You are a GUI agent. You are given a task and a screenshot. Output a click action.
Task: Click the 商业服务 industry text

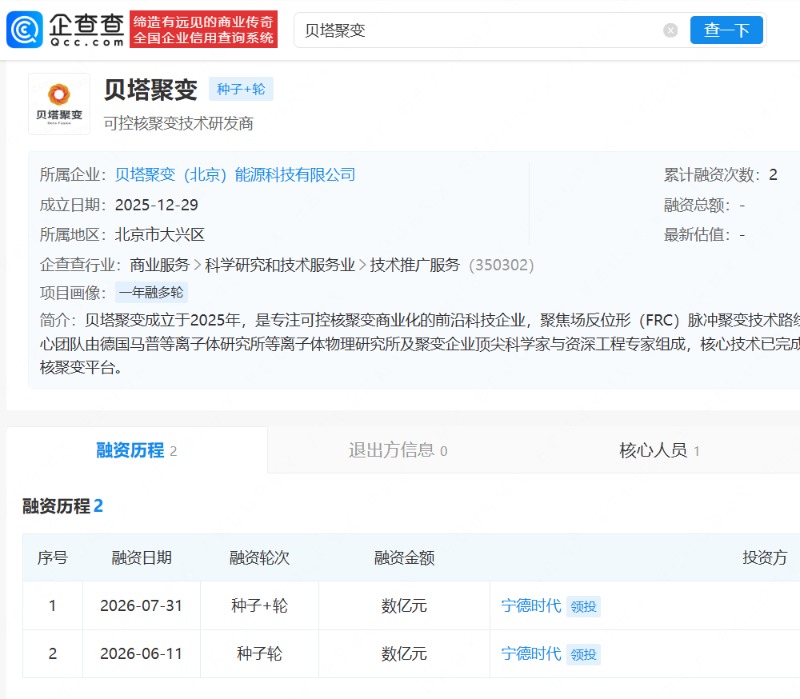click(x=159, y=265)
